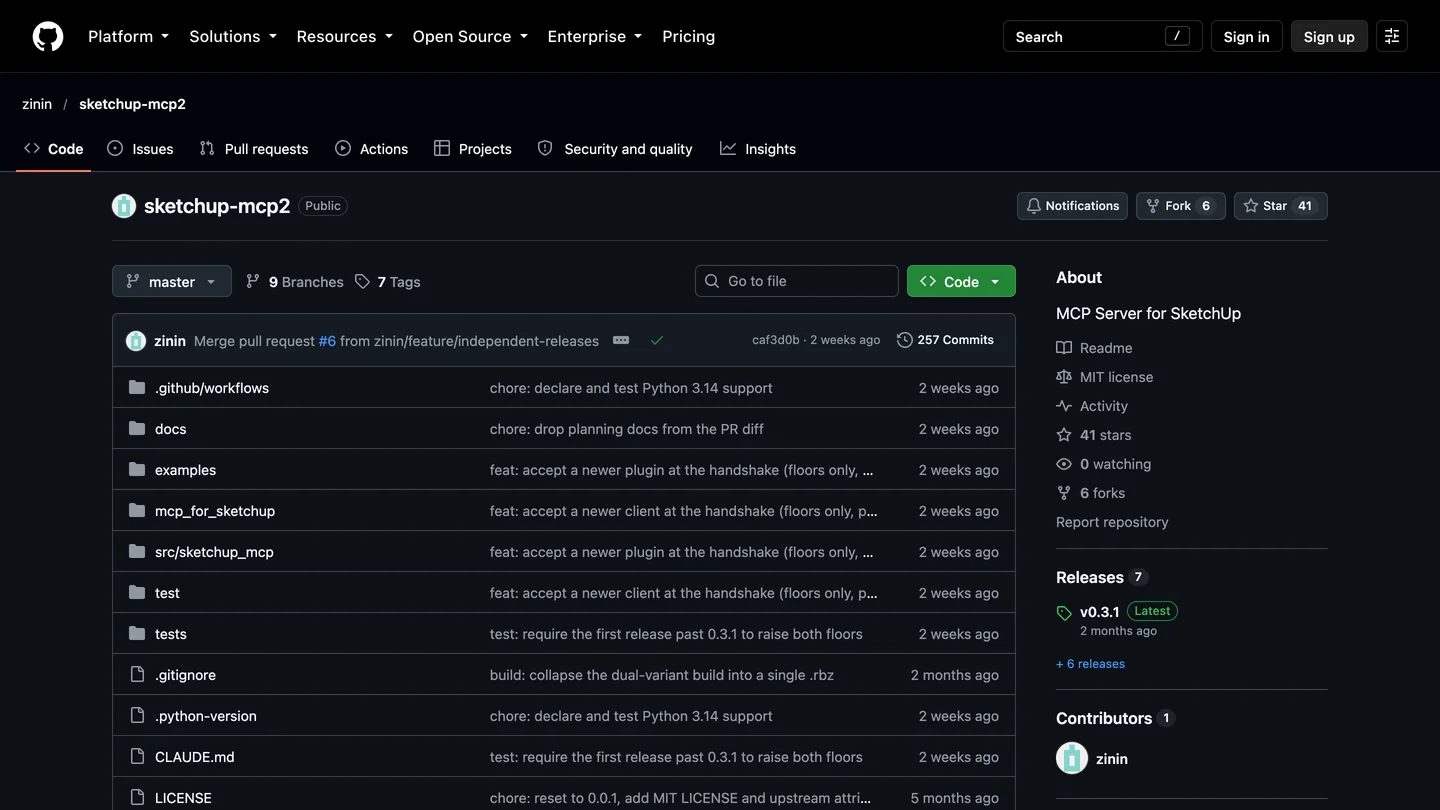1440x810 pixels.
Task: Open the appearance settings icon in header
Action: click(x=1392, y=36)
